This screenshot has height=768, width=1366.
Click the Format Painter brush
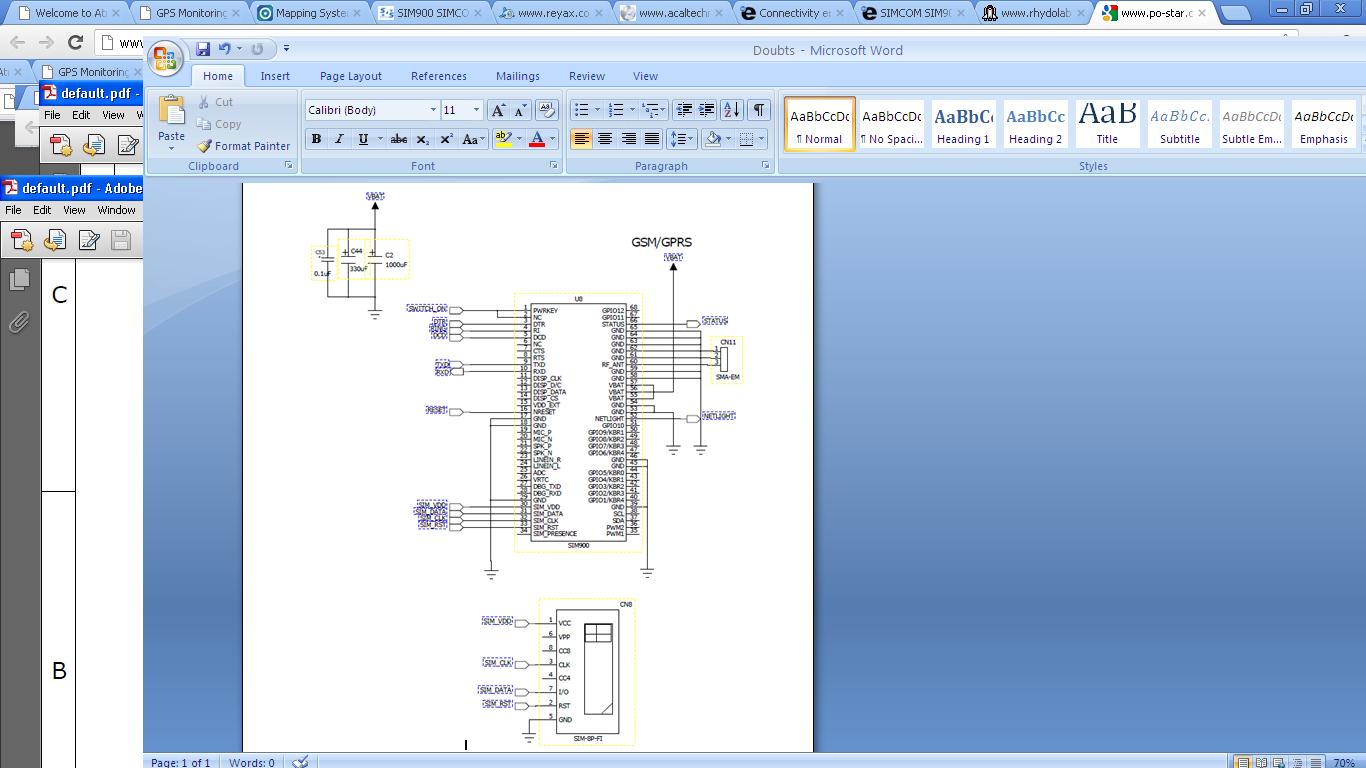pyautogui.click(x=243, y=146)
